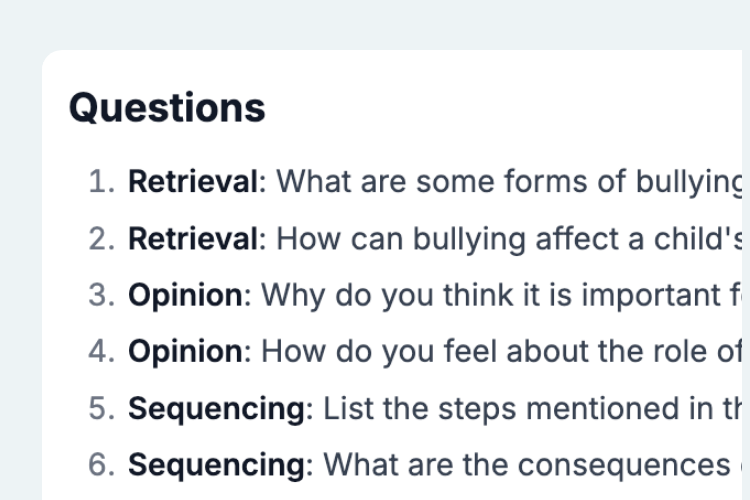The image size is (750, 500).
Task: Click the text 'How do you feel about the role'
Action: pos(501,351)
